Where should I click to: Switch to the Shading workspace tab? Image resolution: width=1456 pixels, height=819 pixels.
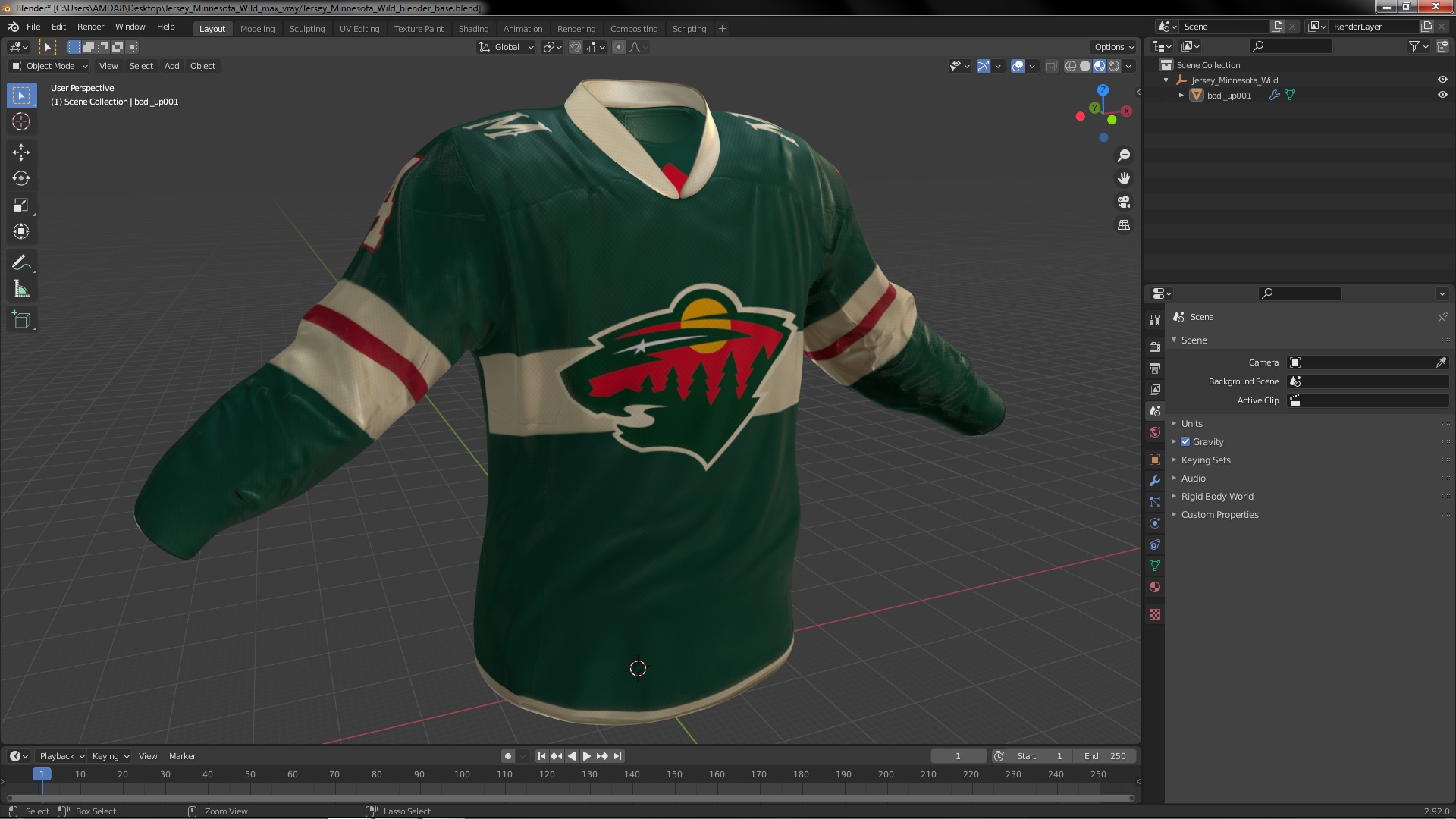coord(473,29)
